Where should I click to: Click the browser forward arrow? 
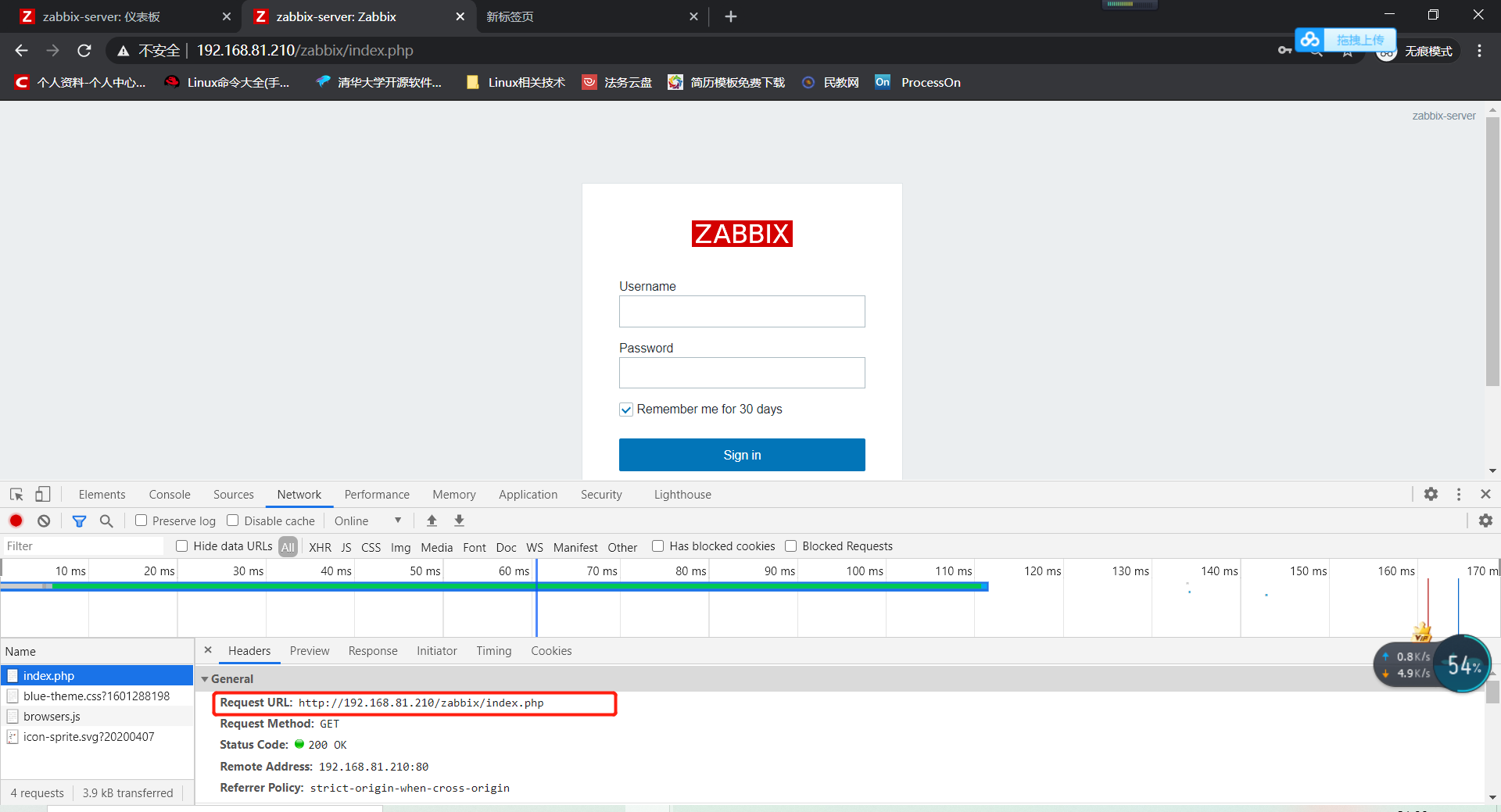[x=52, y=51]
